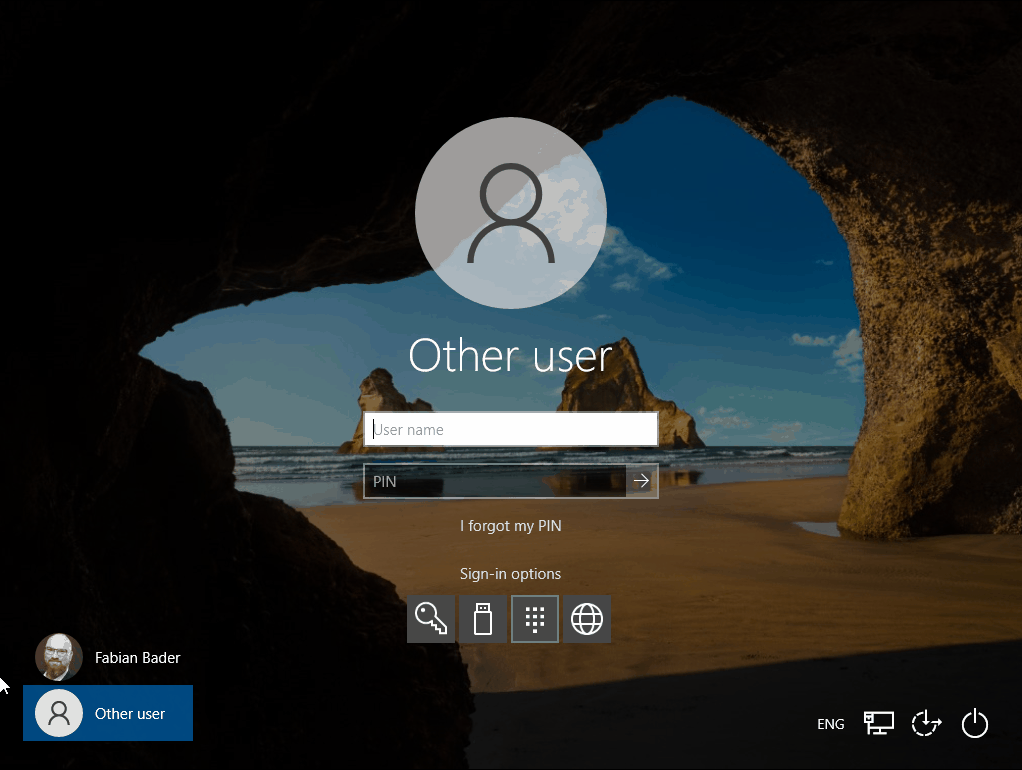Click the person icon on Other user tile

click(58, 713)
